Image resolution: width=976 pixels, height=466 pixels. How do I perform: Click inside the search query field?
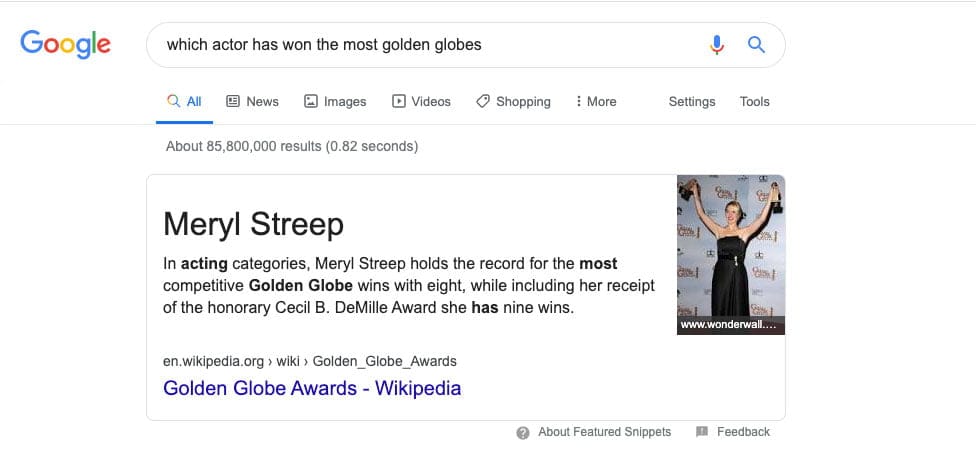(x=420, y=45)
